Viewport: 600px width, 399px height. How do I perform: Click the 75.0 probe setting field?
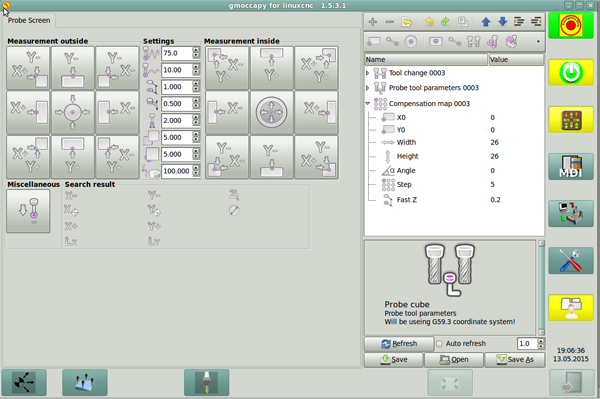click(x=177, y=53)
